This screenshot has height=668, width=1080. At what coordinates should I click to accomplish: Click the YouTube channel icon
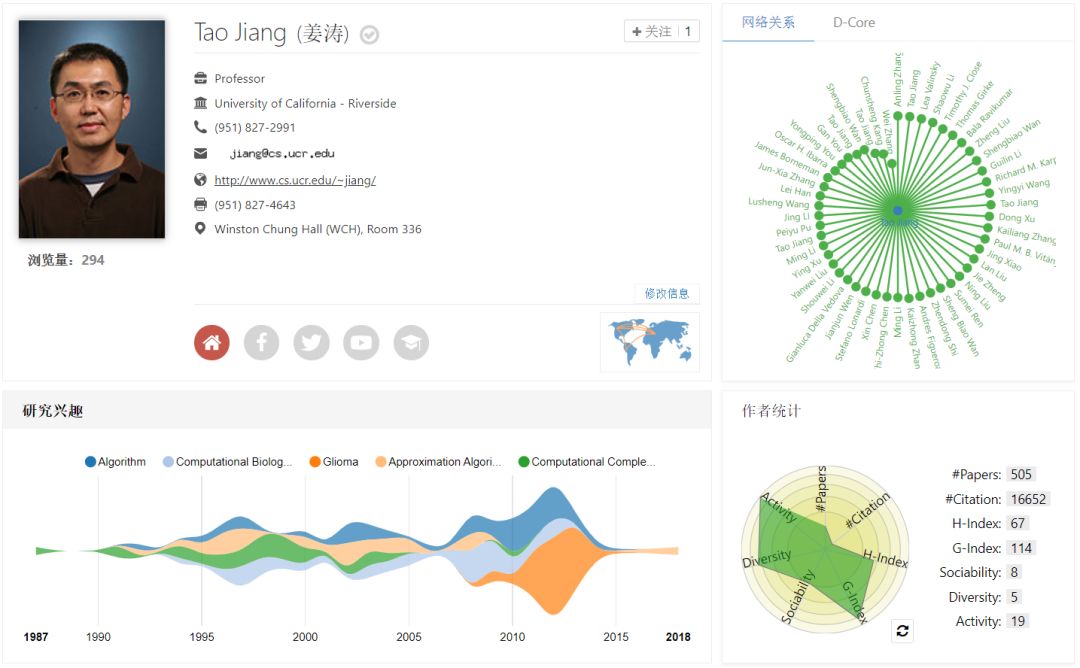(x=361, y=343)
